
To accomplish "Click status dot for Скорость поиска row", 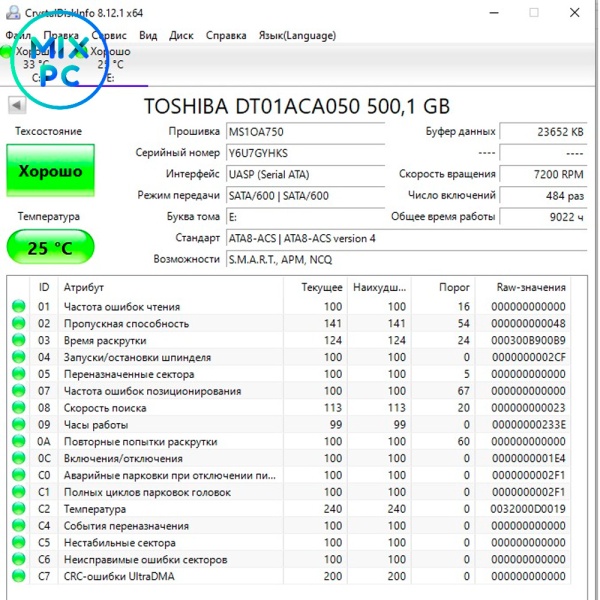I will pos(18,407).
